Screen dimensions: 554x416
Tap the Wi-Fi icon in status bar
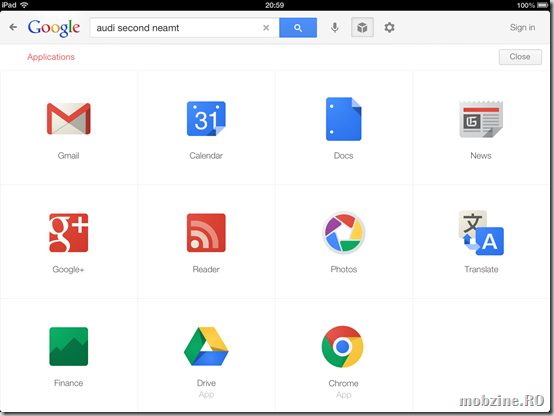click(x=24, y=5)
